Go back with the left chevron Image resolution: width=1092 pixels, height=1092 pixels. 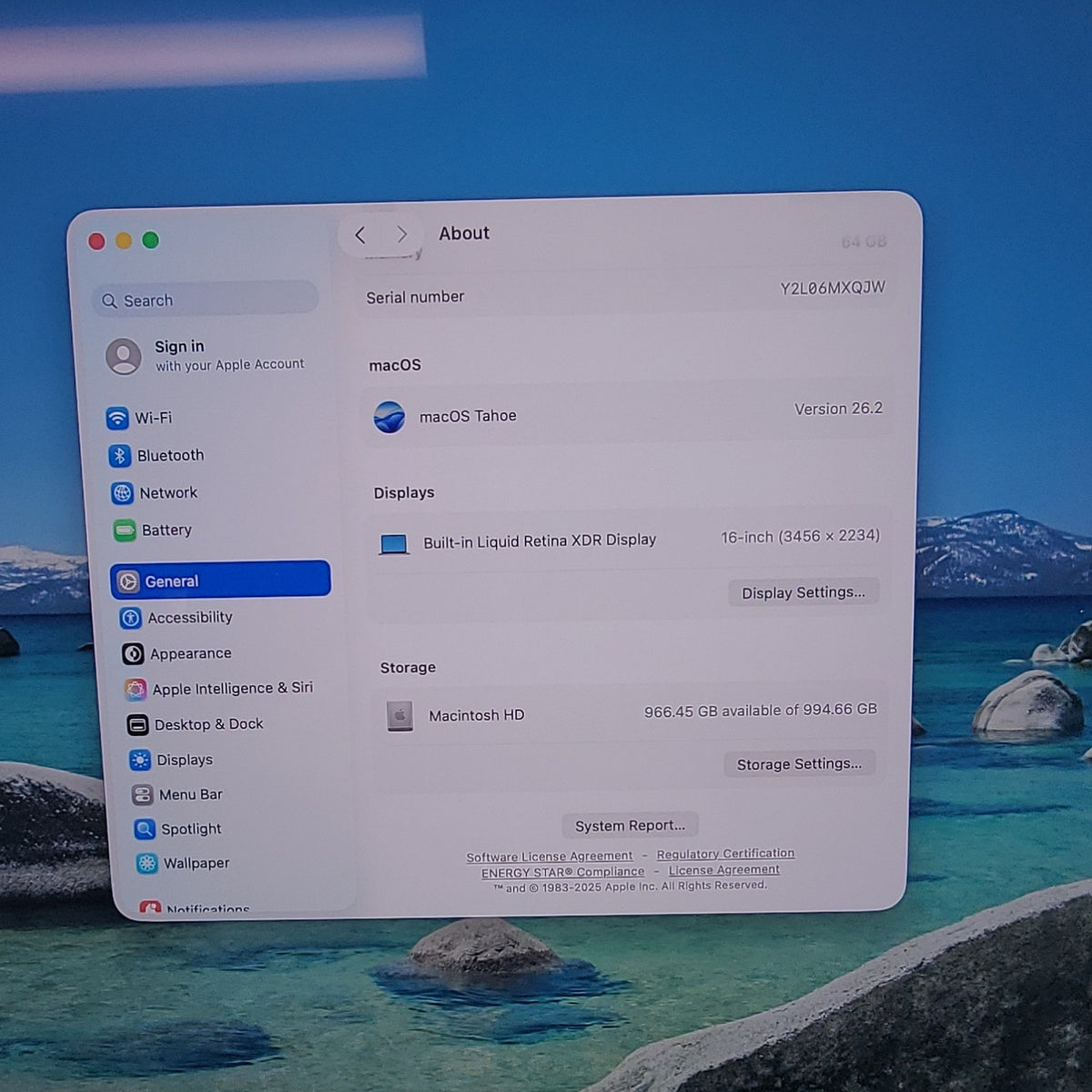point(360,235)
